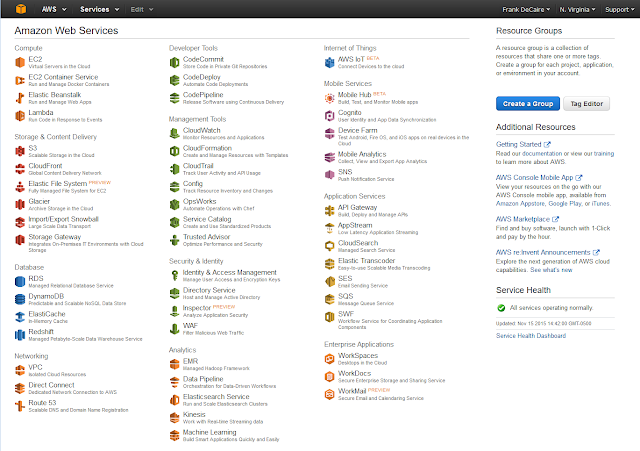
Task: Click the Glacier icon
Action: [20, 204]
